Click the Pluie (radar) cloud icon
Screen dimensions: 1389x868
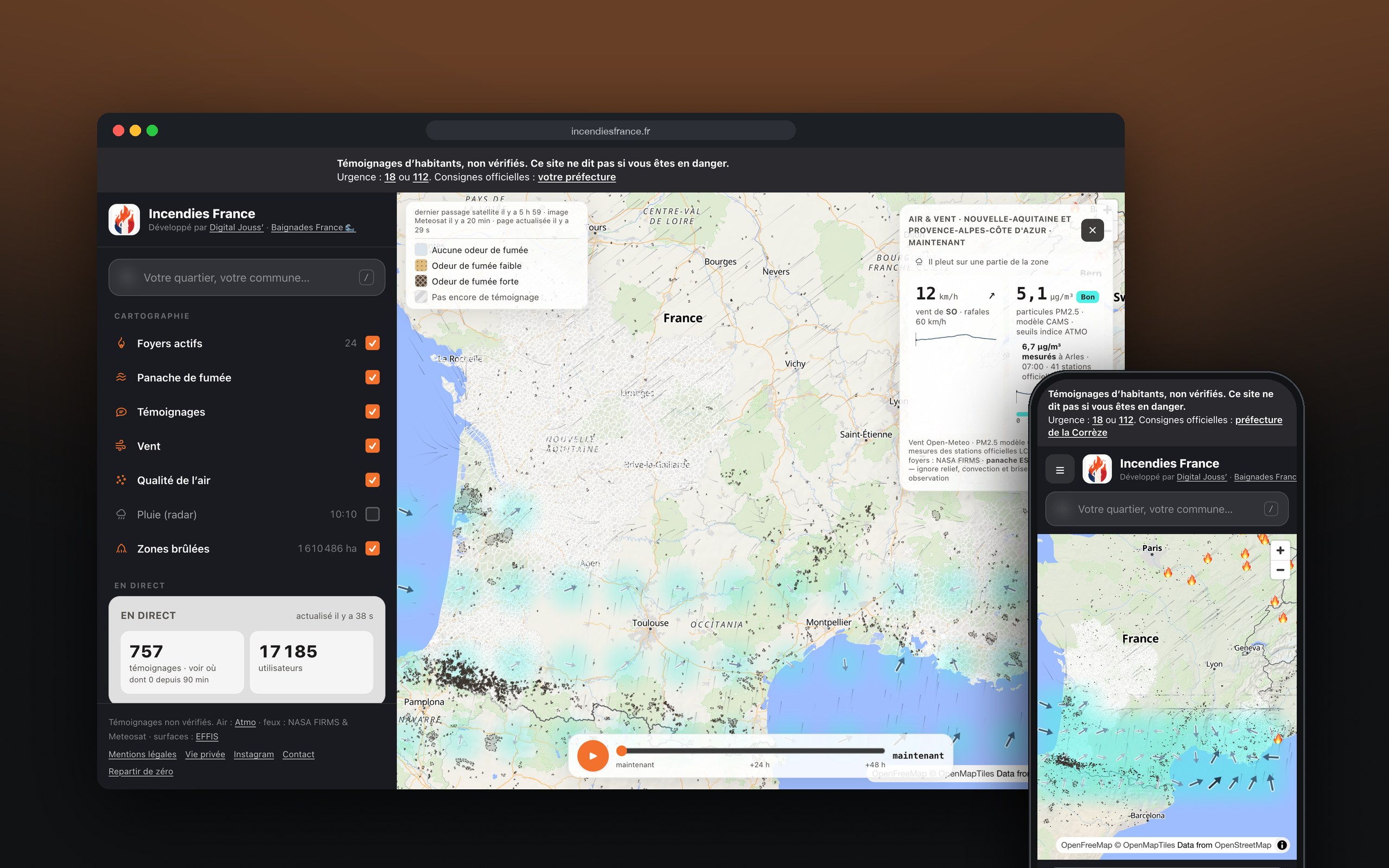click(x=121, y=514)
